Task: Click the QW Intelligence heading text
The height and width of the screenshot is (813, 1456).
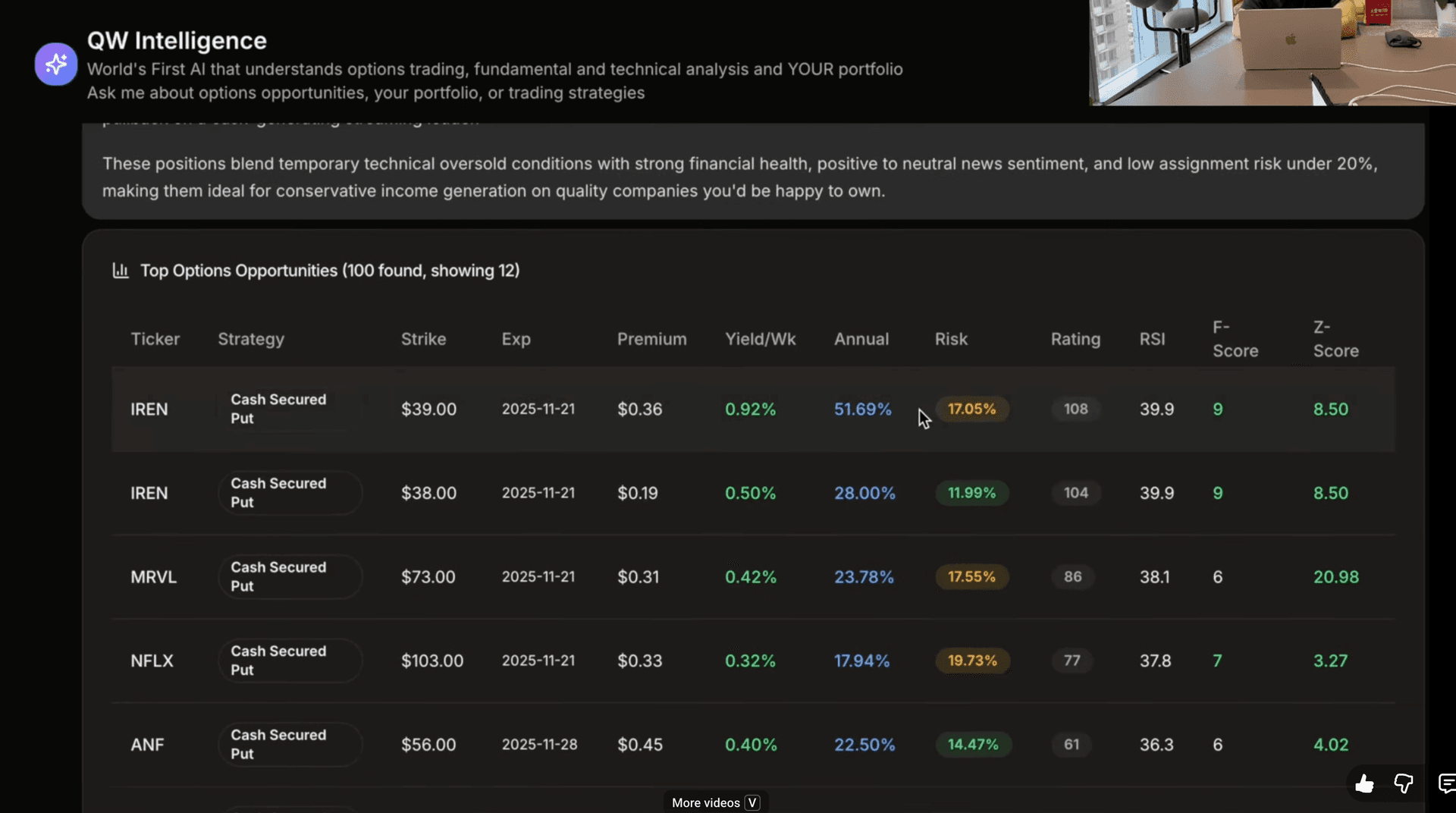Action: pos(177,40)
